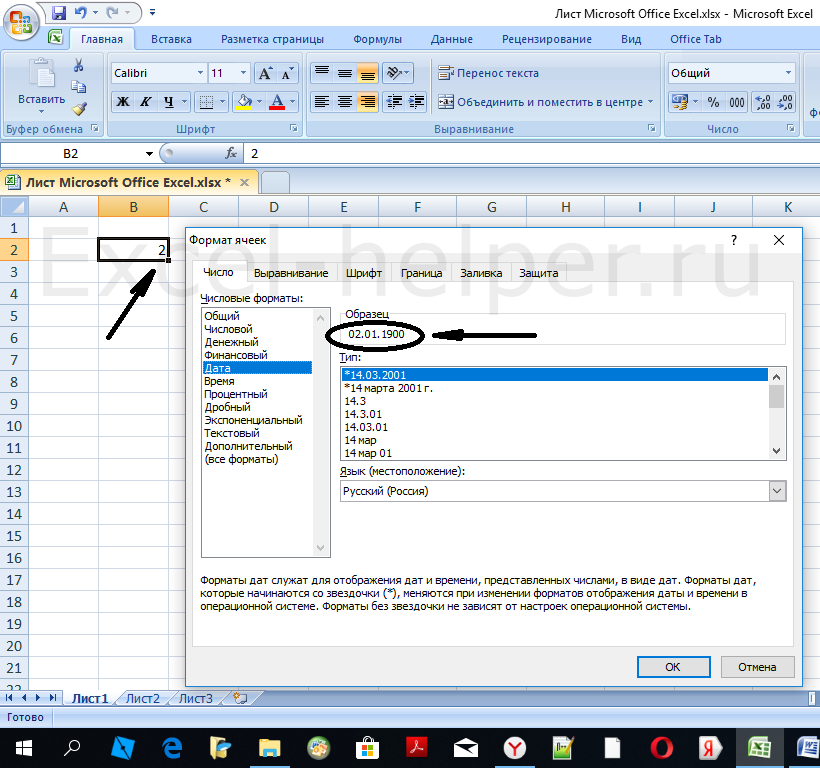The image size is (820, 768).
Task: Apply the red font color A
Action: tap(277, 102)
